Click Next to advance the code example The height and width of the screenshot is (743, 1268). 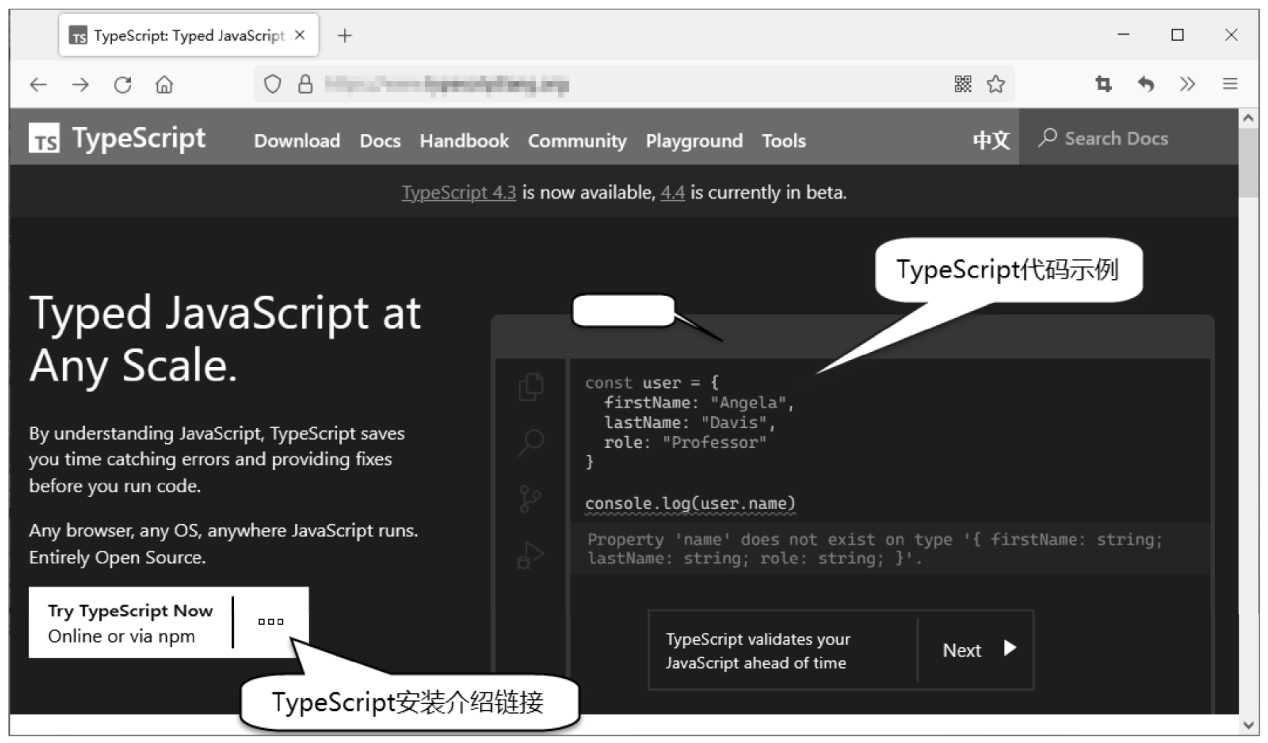pyautogui.click(x=978, y=650)
